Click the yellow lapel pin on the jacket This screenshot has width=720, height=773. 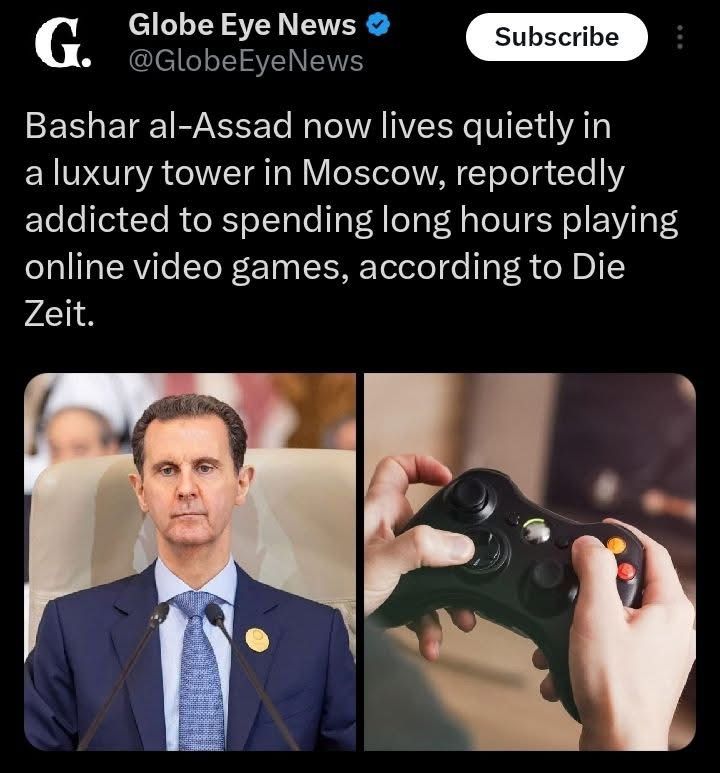click(x=257, y=640)
